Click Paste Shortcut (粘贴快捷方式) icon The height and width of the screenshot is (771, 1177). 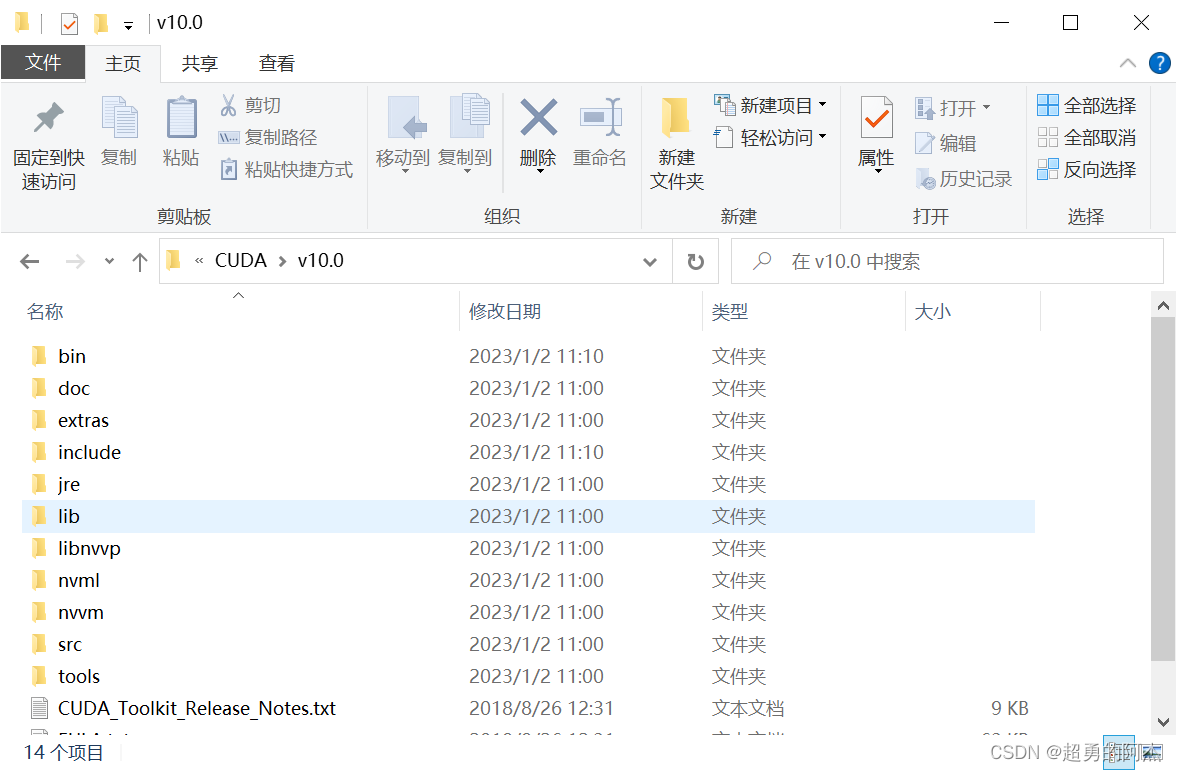point(228,170)
